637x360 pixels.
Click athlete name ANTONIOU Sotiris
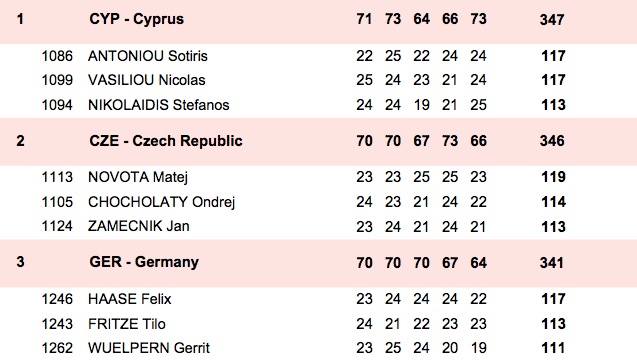pyautogui.click(x=147, y=56)
